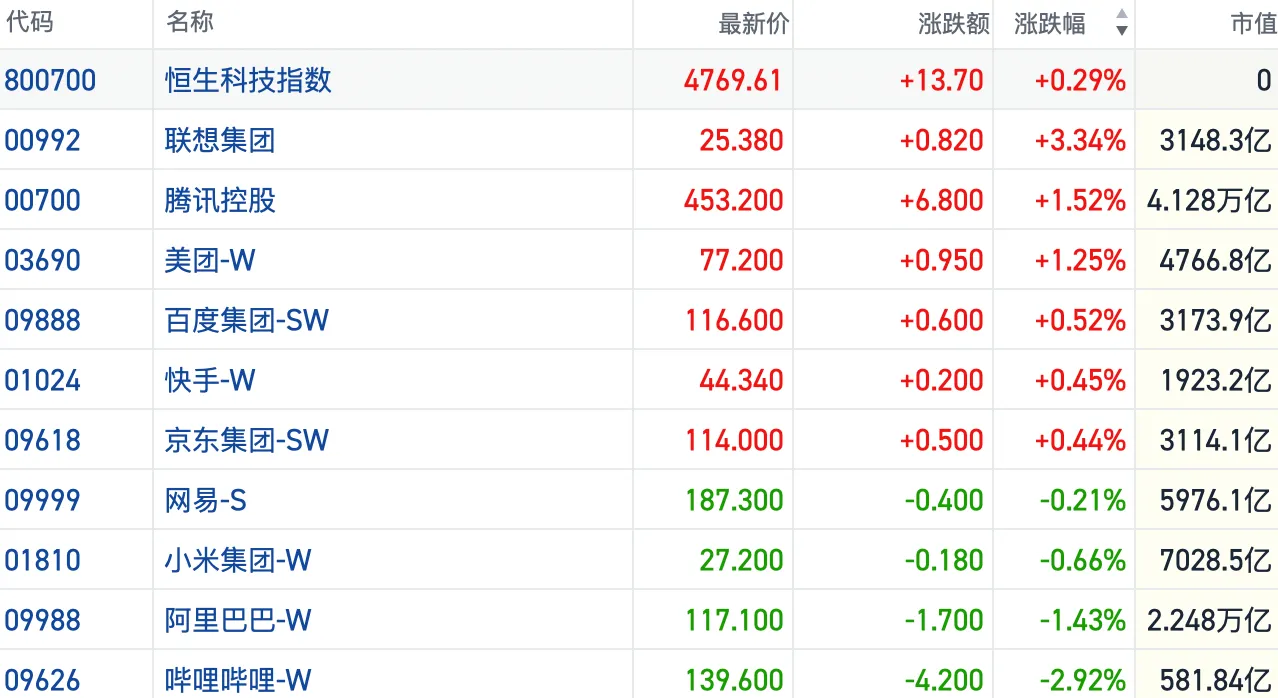Open 腾讯控股 stock name

(x=220, y=200)
